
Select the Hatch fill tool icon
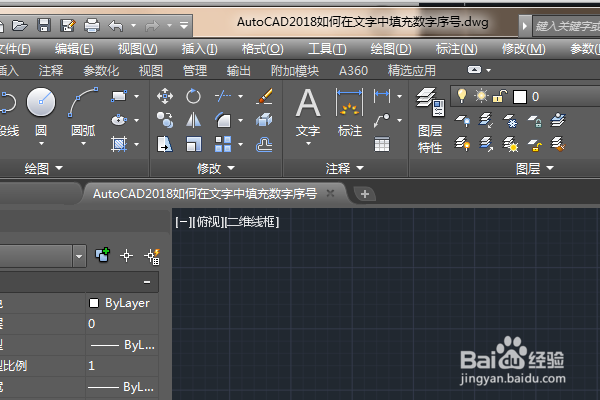click(119, 144)
